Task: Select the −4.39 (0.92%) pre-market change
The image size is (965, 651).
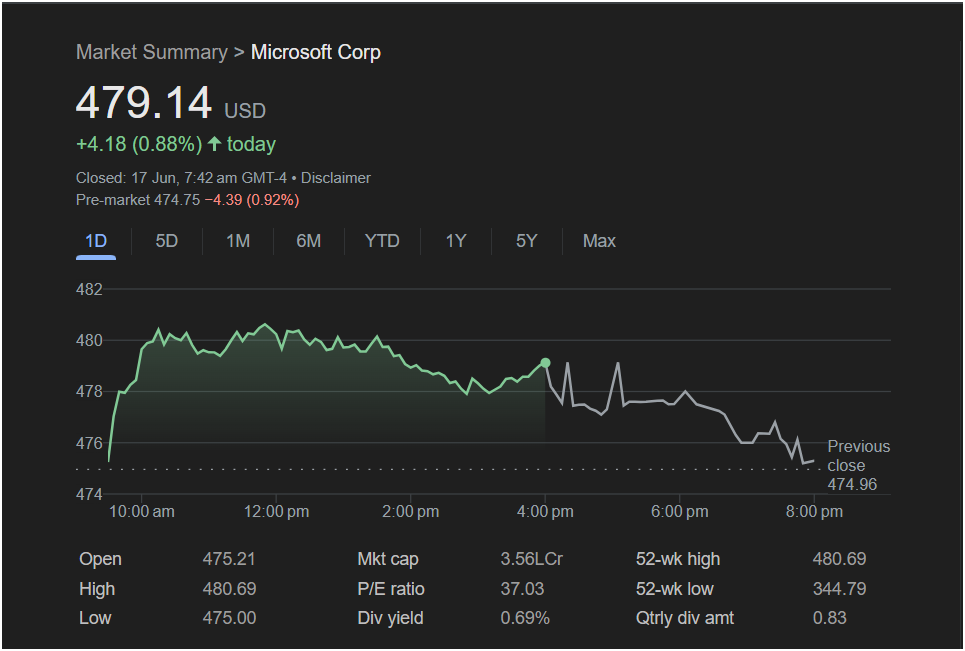Action: (x=252, y=200)
